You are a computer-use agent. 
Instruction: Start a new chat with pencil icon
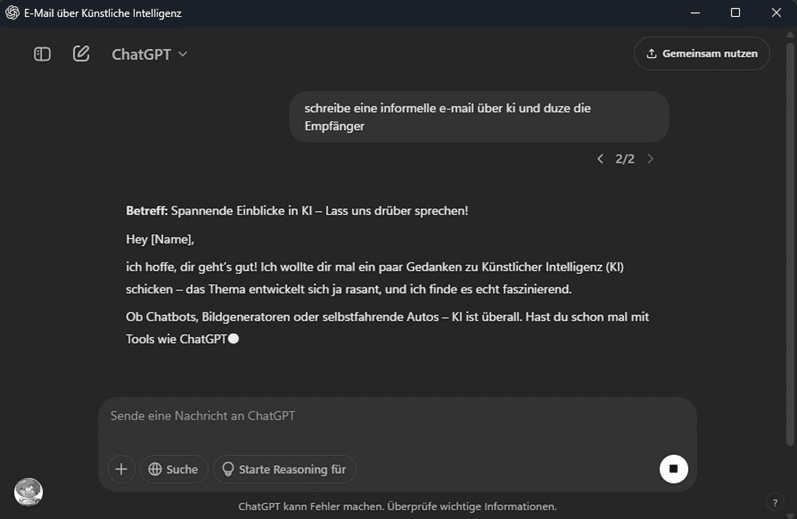[x=81, y=54]
